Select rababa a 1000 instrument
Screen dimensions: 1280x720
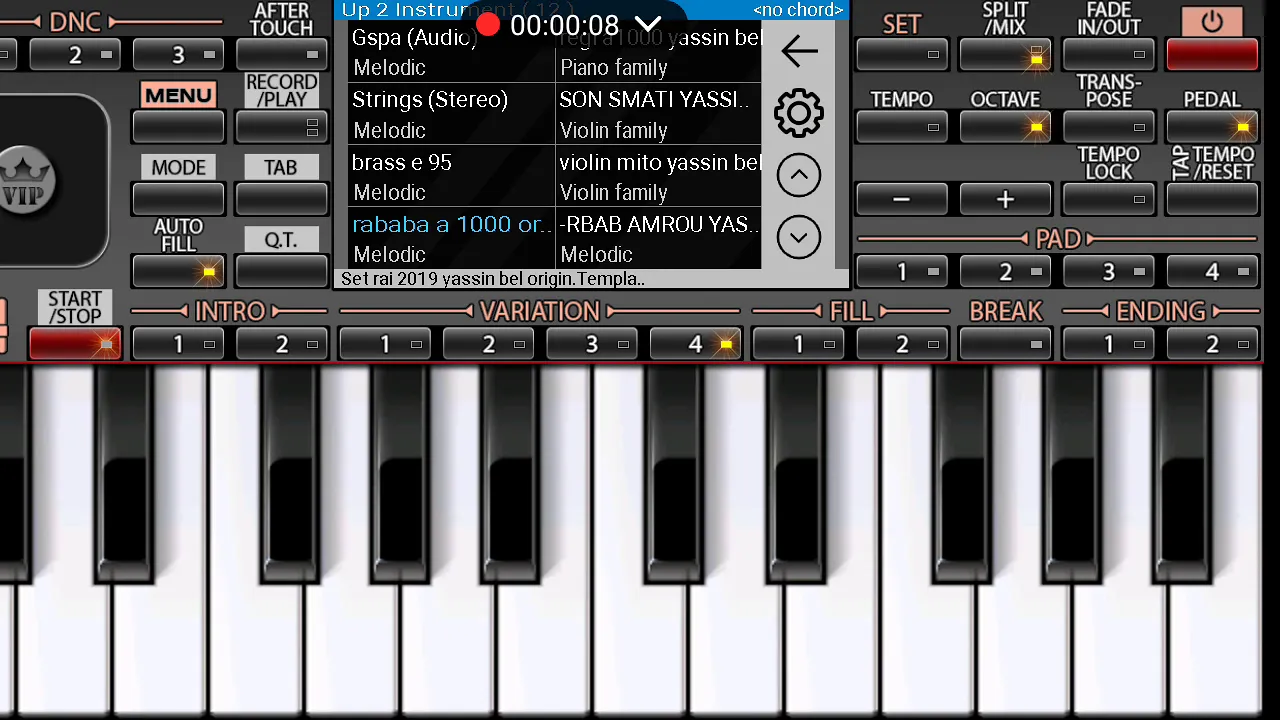pos(452,238)
